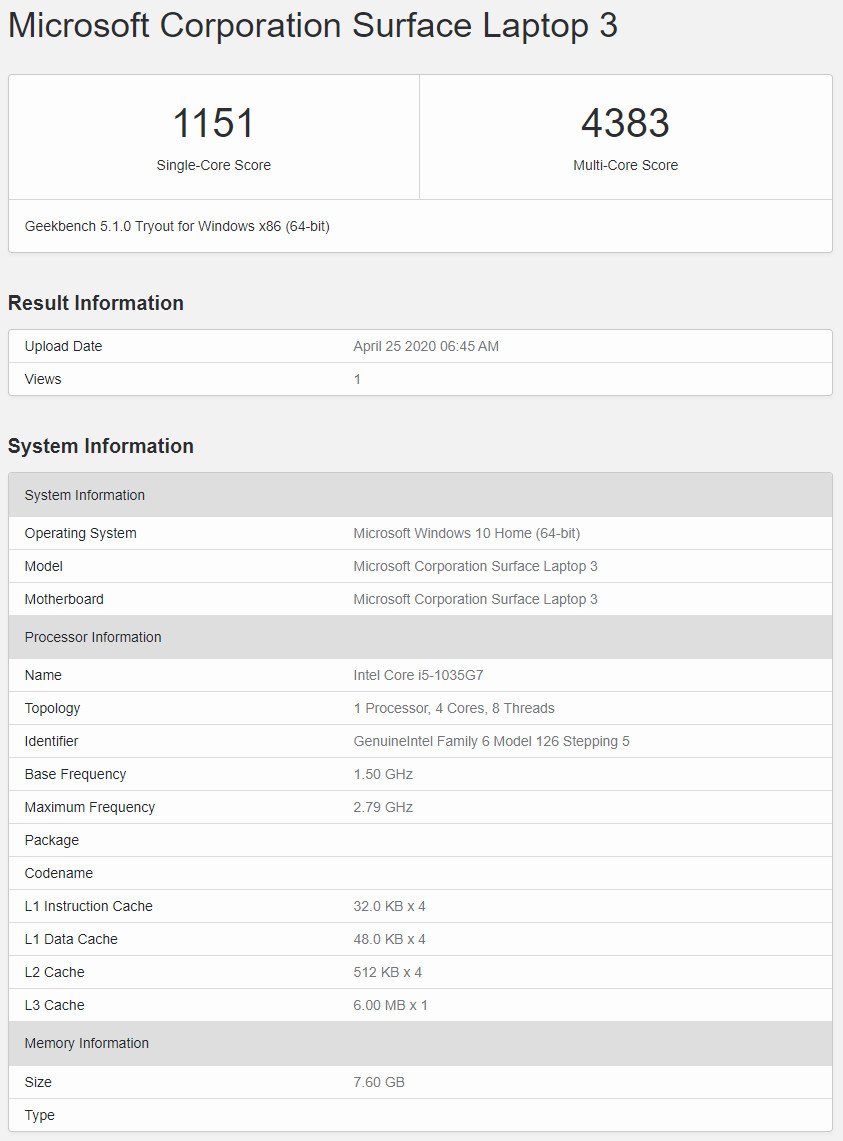Viewport: 843px width, 1141px height.
Task: Select the 512 KB x 4 cache value
Action: click(x=387, y=972)
